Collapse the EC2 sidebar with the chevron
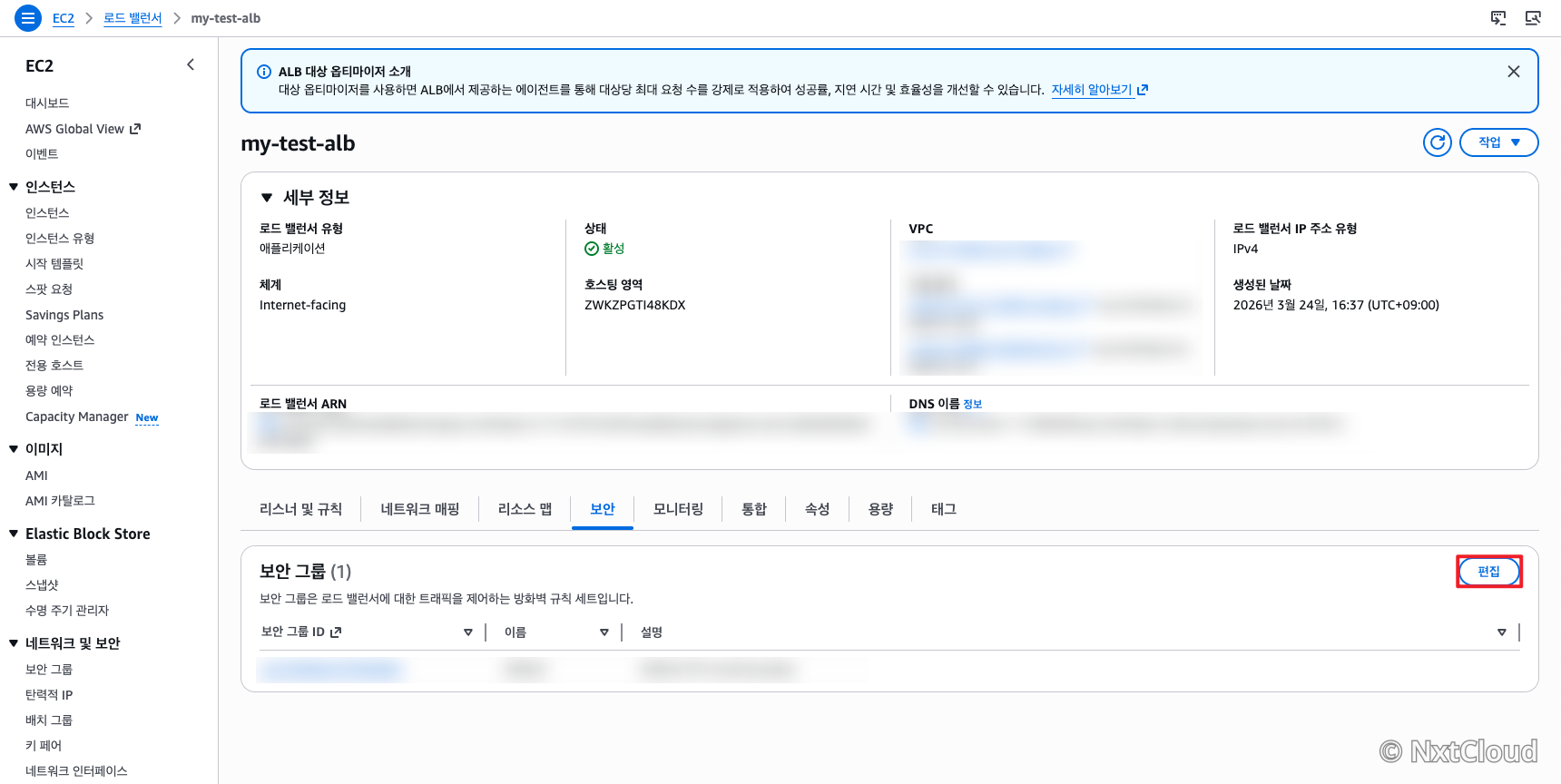The image size is (1561, 784). coord(191,64)
